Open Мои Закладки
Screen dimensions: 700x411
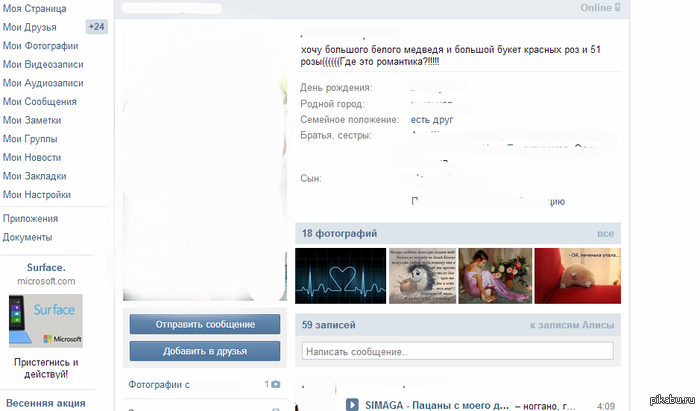(34, 176)
